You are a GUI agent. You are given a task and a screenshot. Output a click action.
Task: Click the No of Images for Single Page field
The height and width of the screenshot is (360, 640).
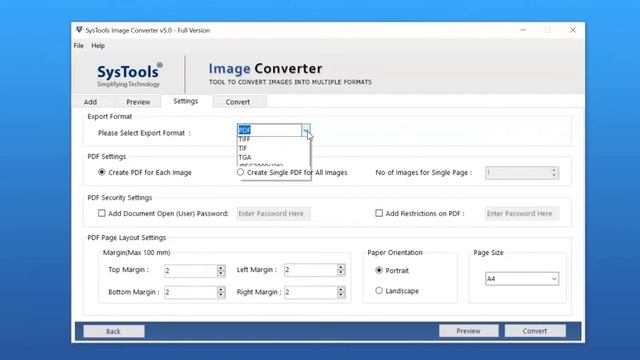(518, 173)
